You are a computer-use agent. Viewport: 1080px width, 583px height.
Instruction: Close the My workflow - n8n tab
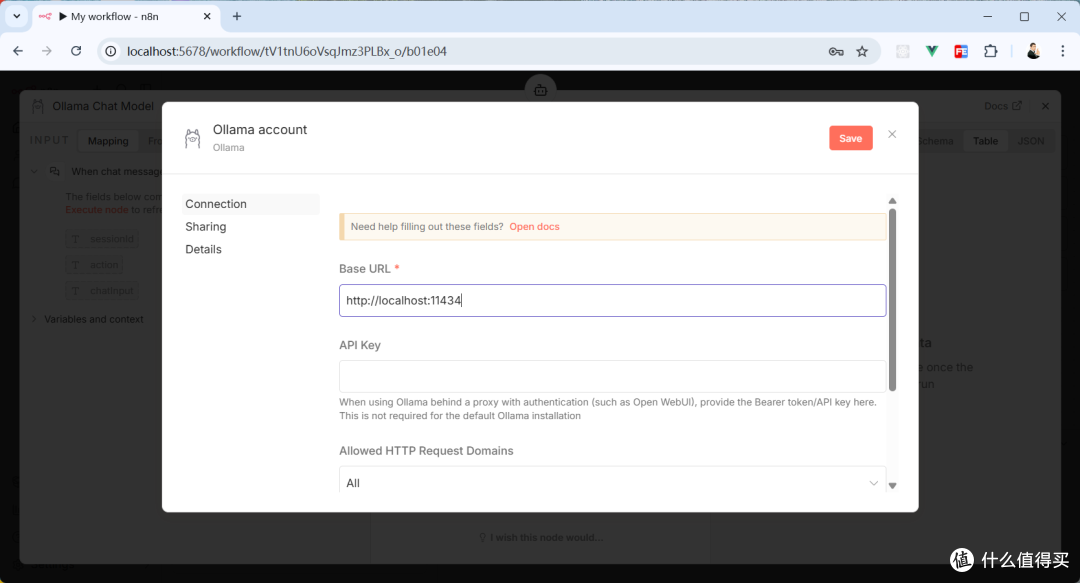coord(207,17)
